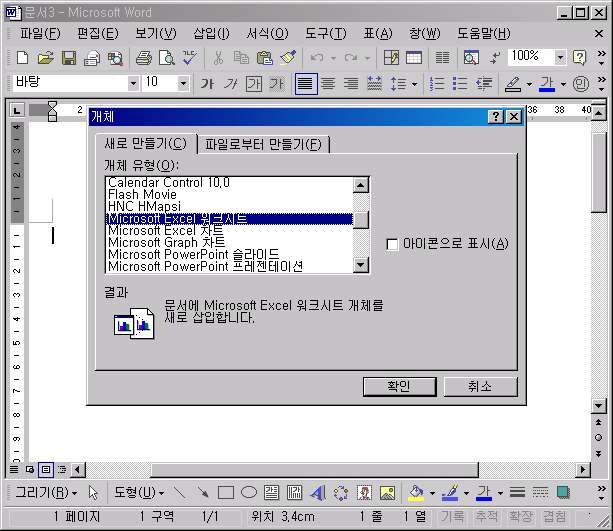
Task: Click the drawing toolbar font color 가 icon
Action: (x=484, y=492)
